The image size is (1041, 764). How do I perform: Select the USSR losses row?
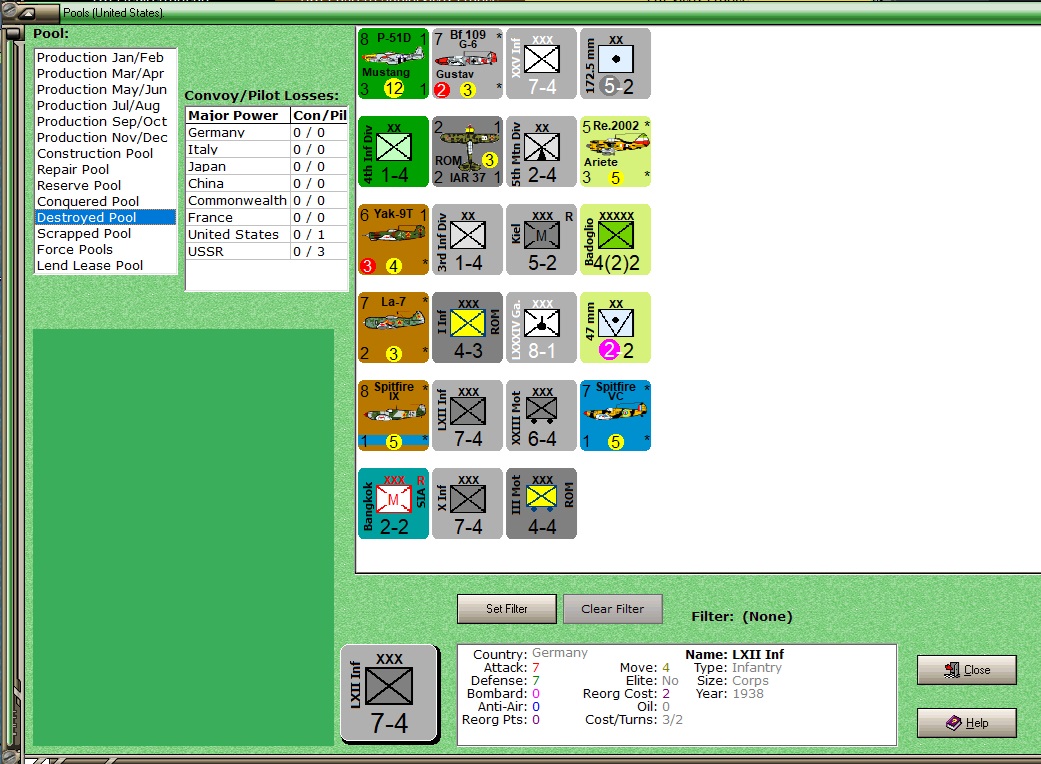point(267,252)
